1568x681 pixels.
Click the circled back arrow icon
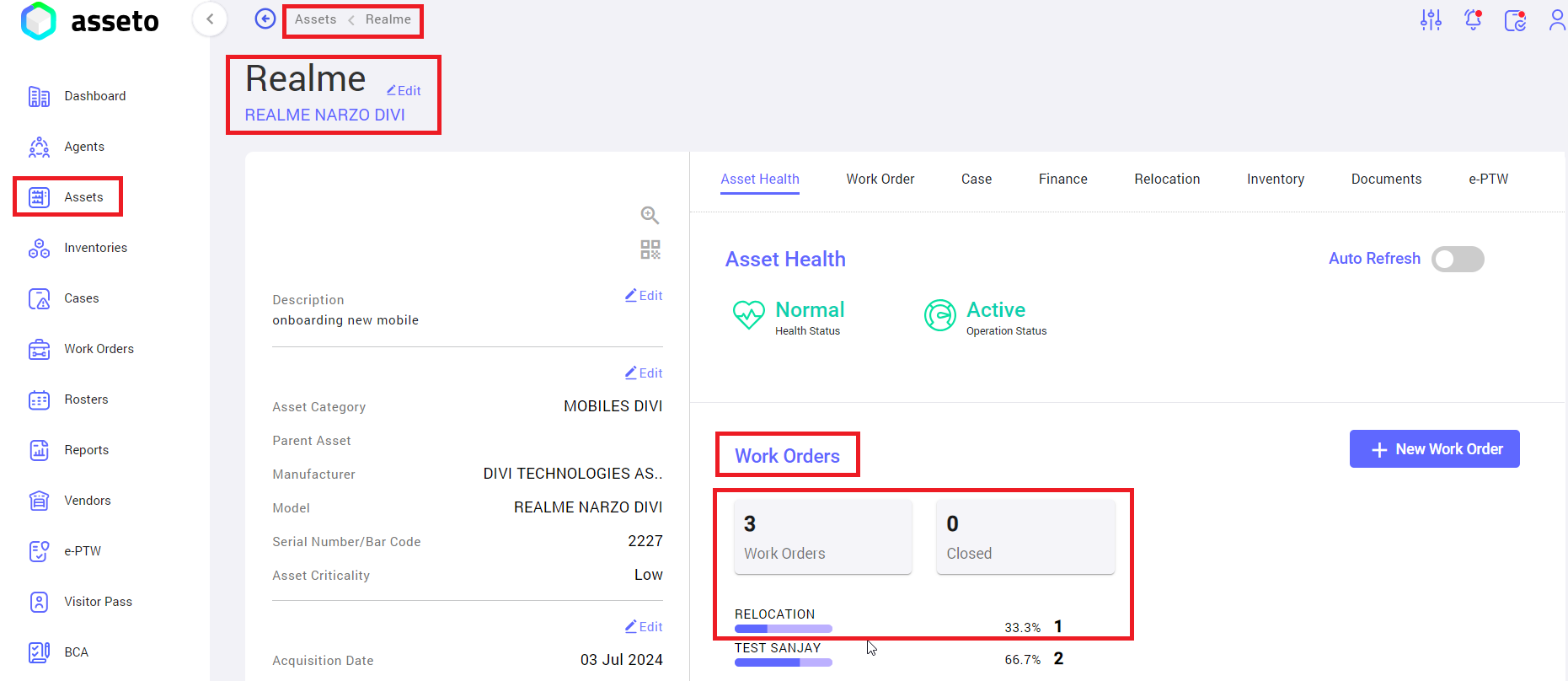[x=265, y=19]
